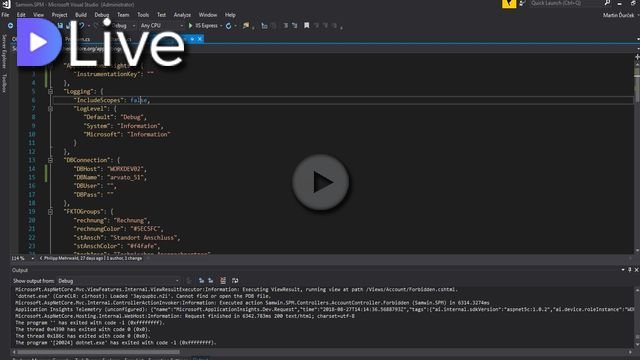
Task: Click the yellow notification flag icon
Action: pos(509,4)
